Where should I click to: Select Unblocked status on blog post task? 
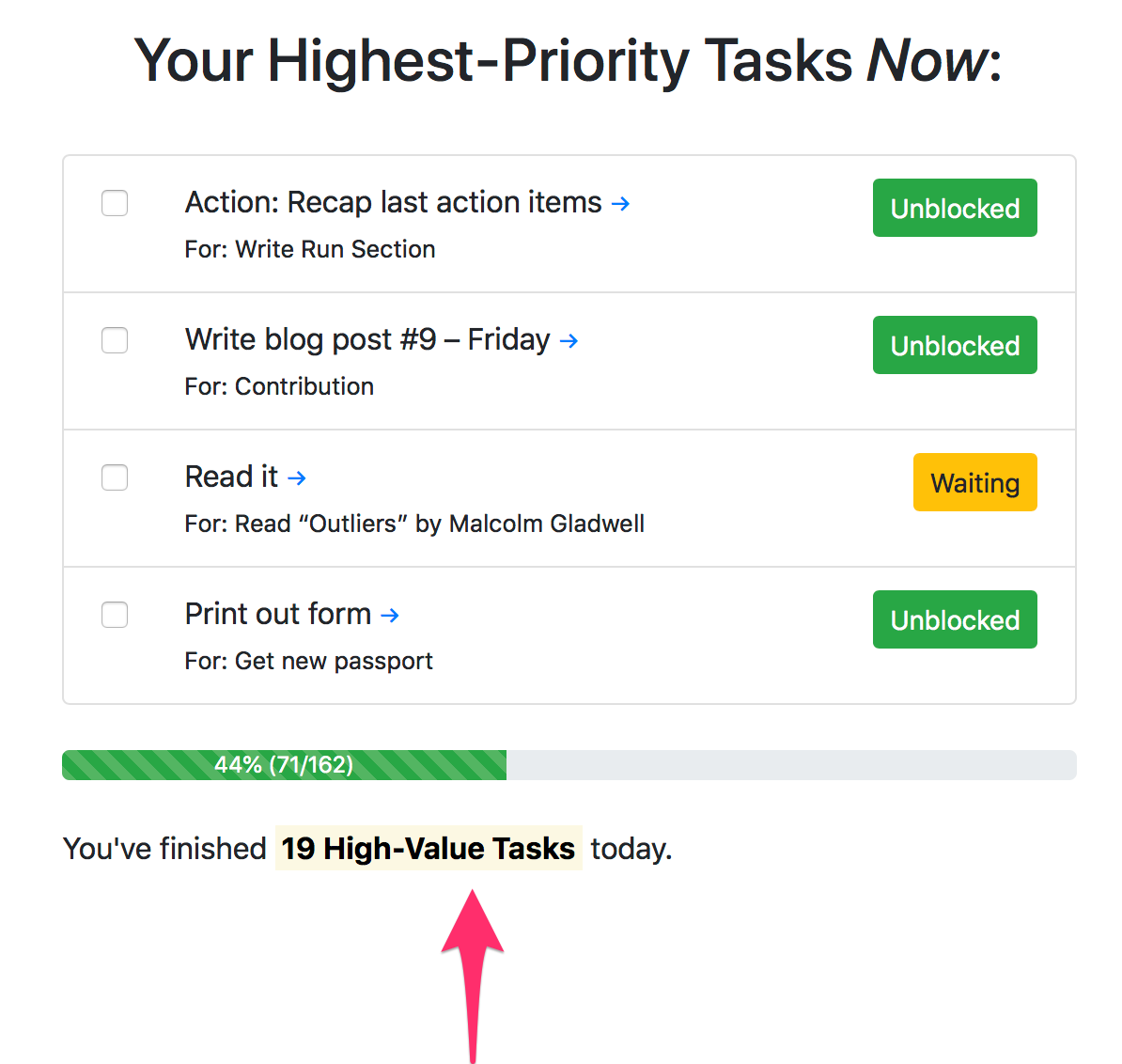point(955,346)
